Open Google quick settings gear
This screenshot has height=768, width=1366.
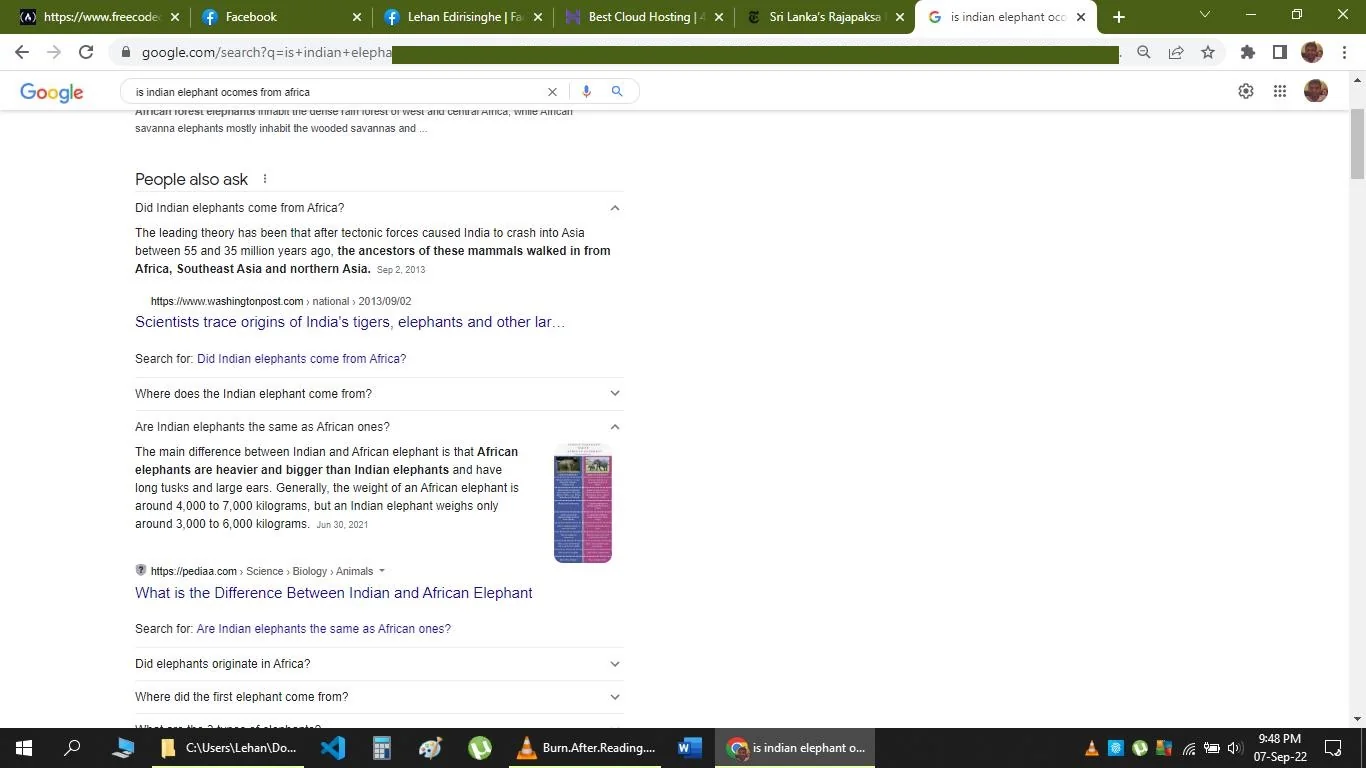click(x=1246, y=91)
